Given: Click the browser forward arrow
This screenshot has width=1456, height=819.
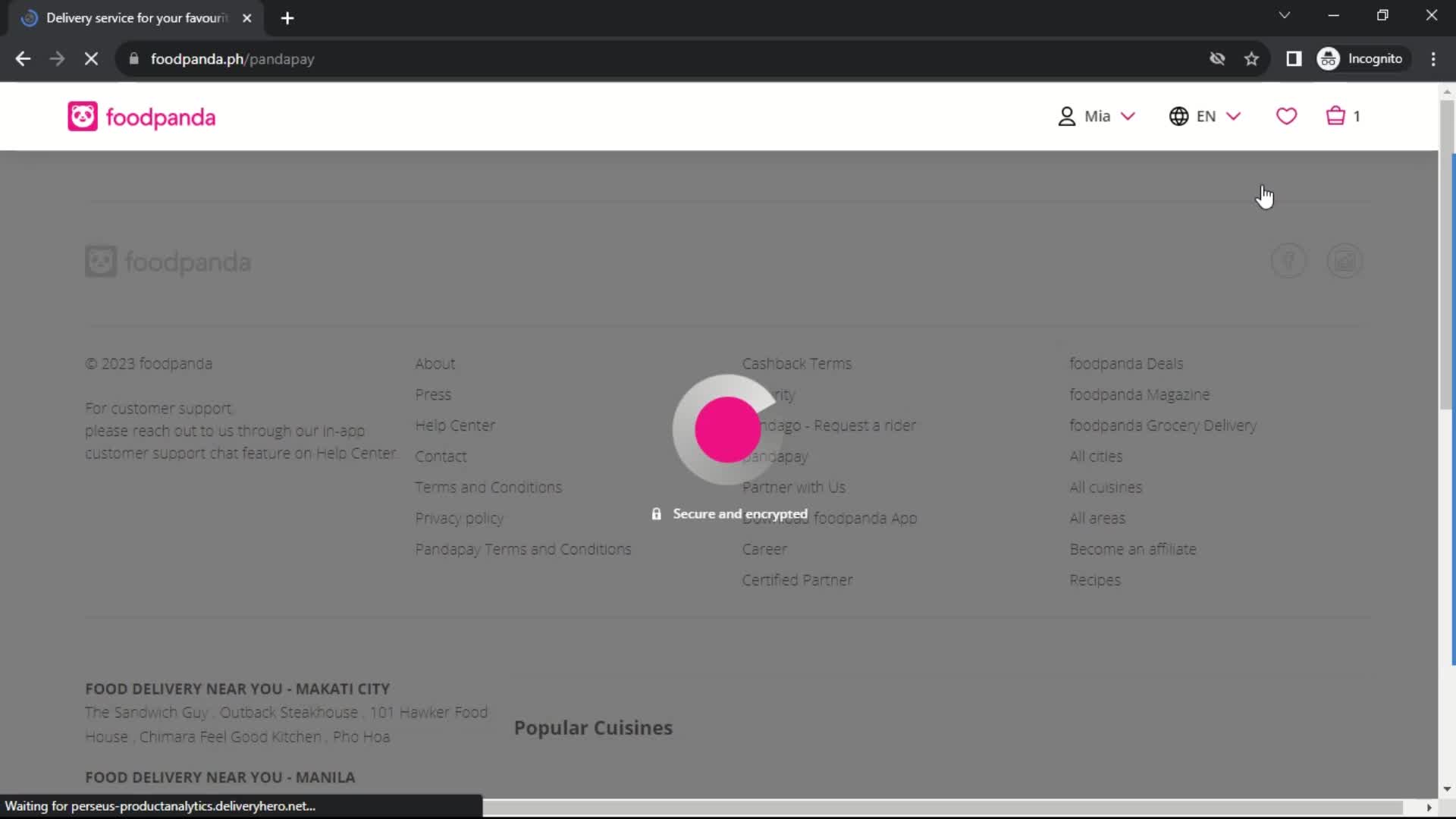Looking at the screenshot, I should click(57, 58).
